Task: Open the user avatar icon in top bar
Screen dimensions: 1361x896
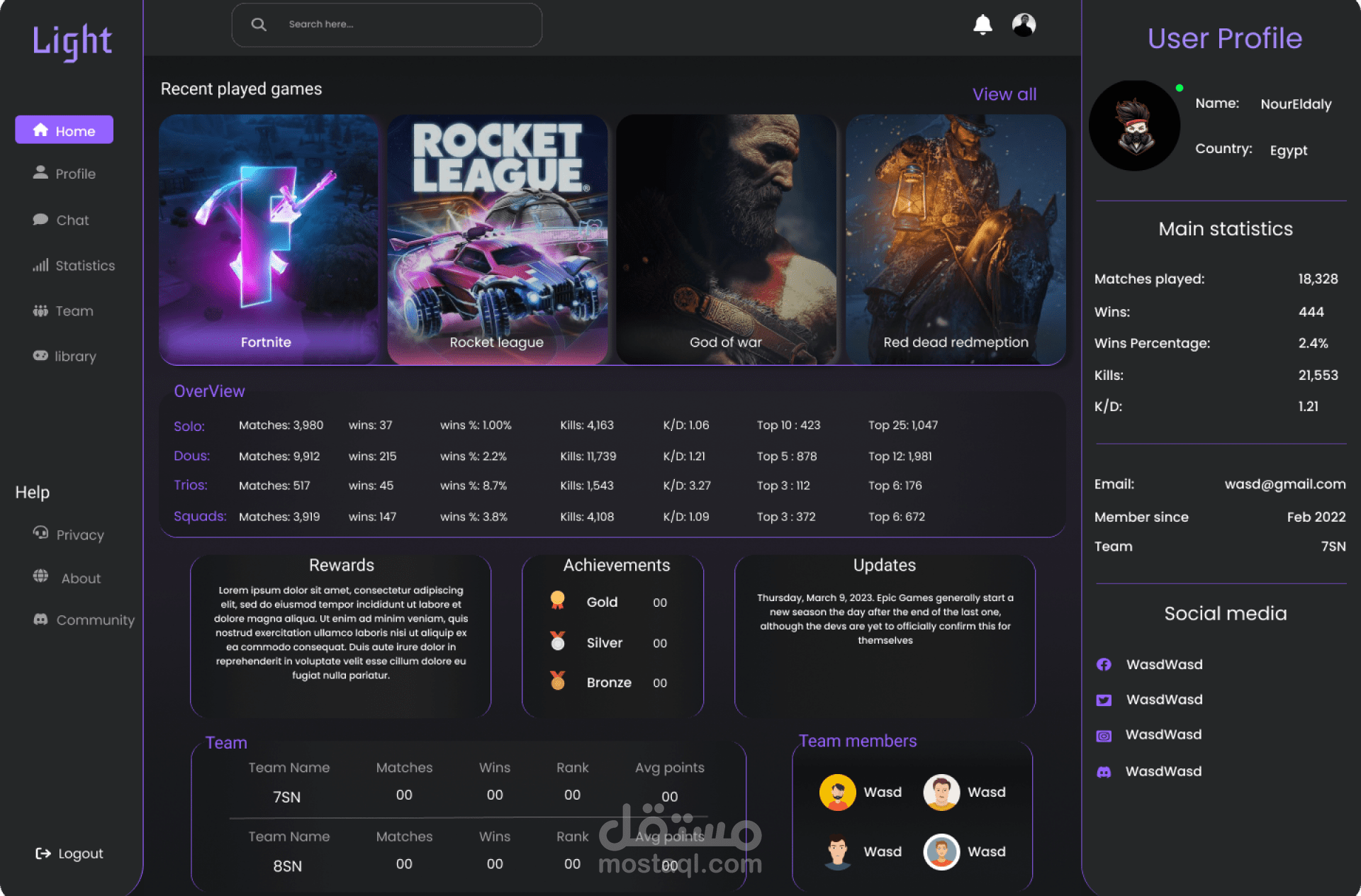Action: pyautogui.click(x=1024, y=25)
